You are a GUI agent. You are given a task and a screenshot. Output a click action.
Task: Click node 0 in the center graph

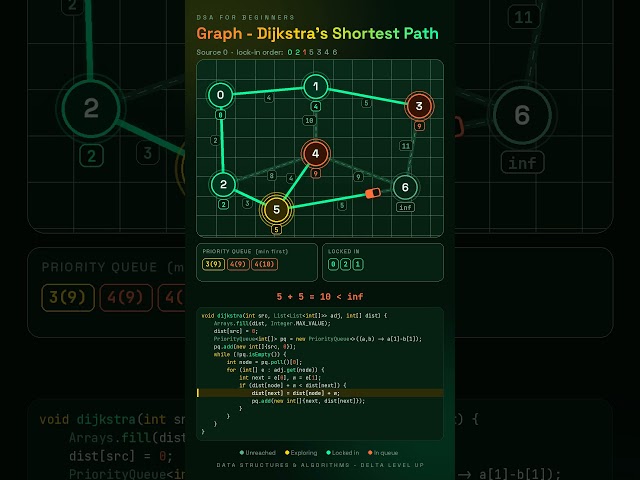(220, 95)
